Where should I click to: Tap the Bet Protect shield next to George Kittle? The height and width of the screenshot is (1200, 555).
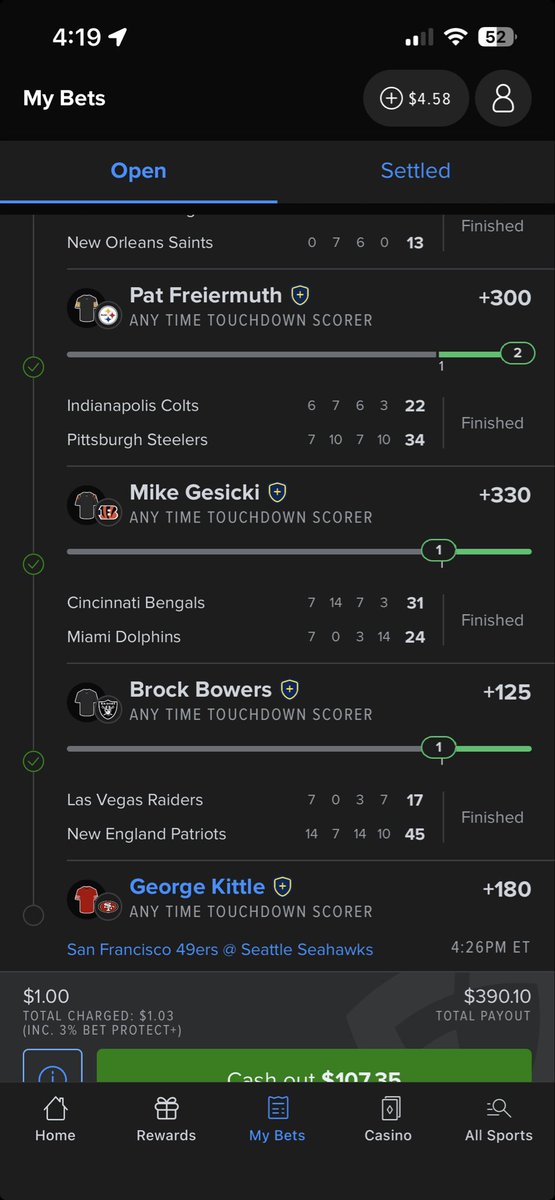(x=283, y=886)
